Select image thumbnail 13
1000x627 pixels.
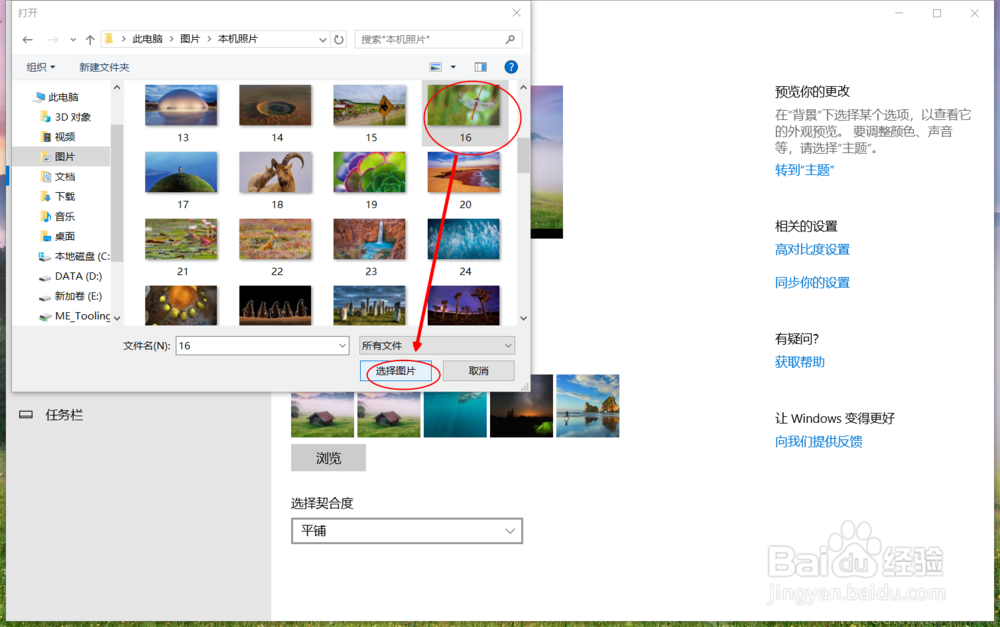point(181,105)
